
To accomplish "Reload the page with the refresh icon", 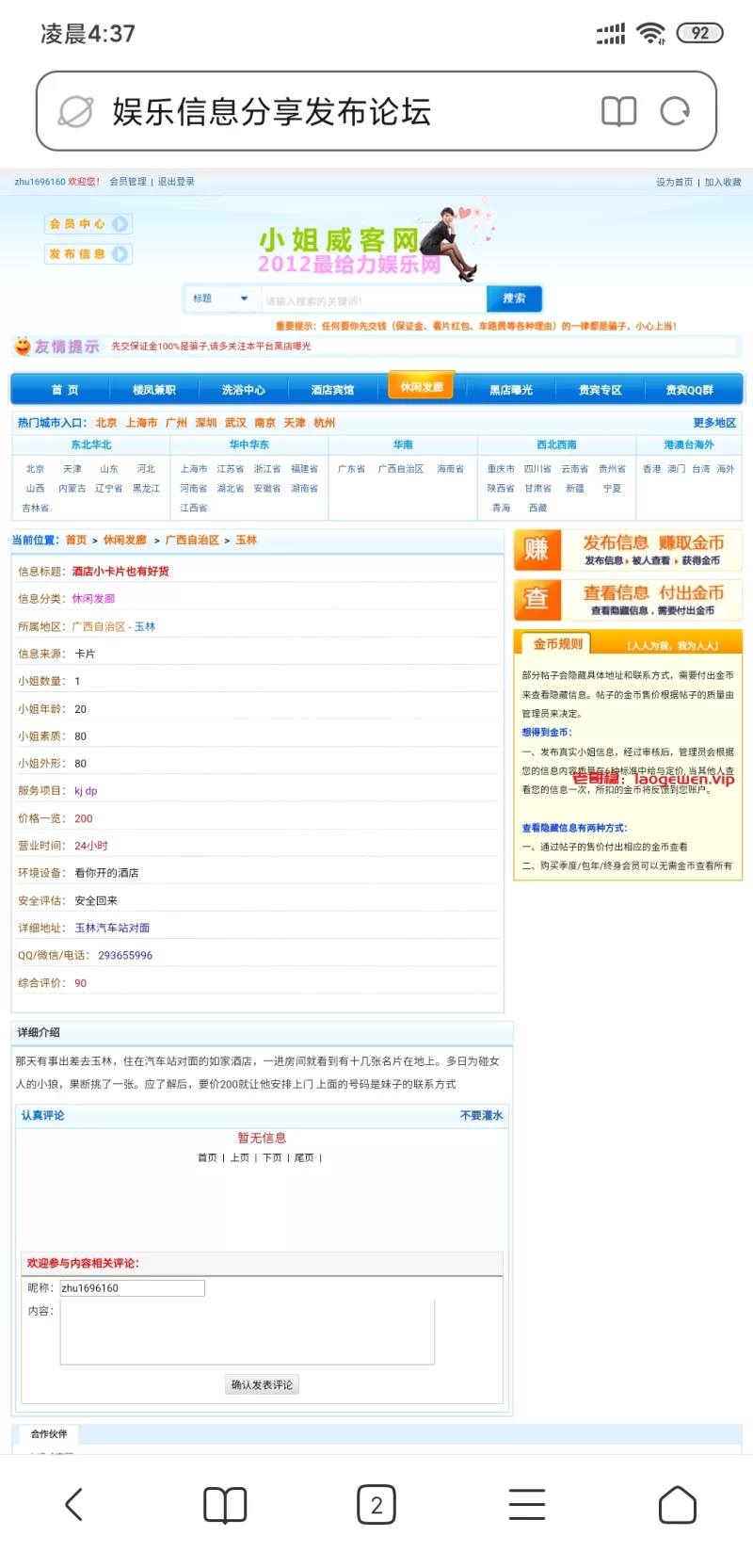I will (674, 112).
